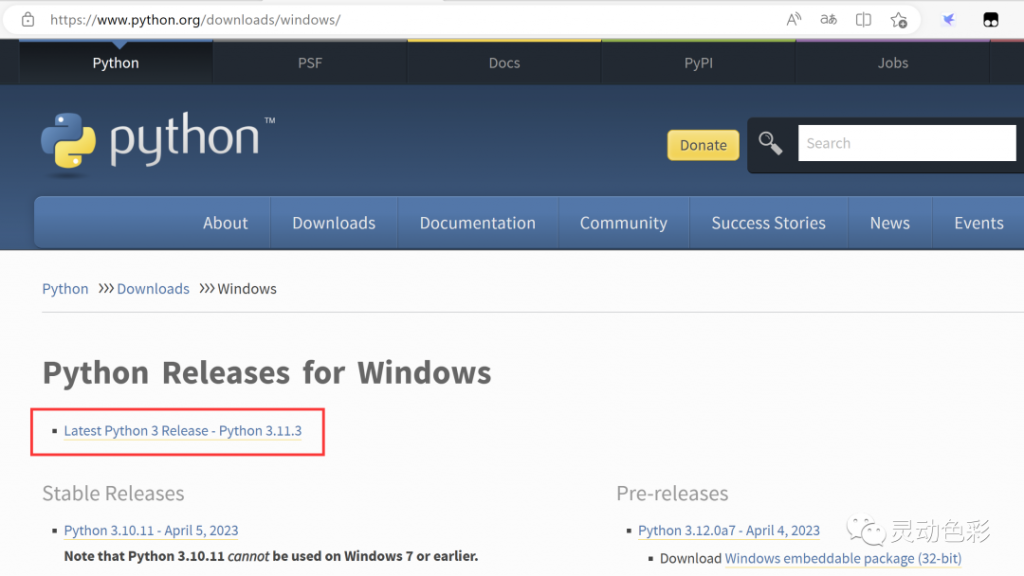Open the About menu

[225, 223]
